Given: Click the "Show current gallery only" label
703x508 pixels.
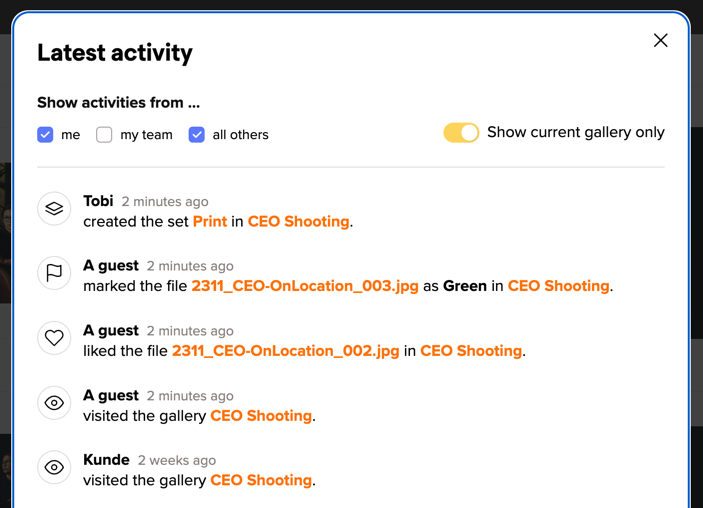Looking at the screenshot, I should pyautogui.click(x=575, y=133).
